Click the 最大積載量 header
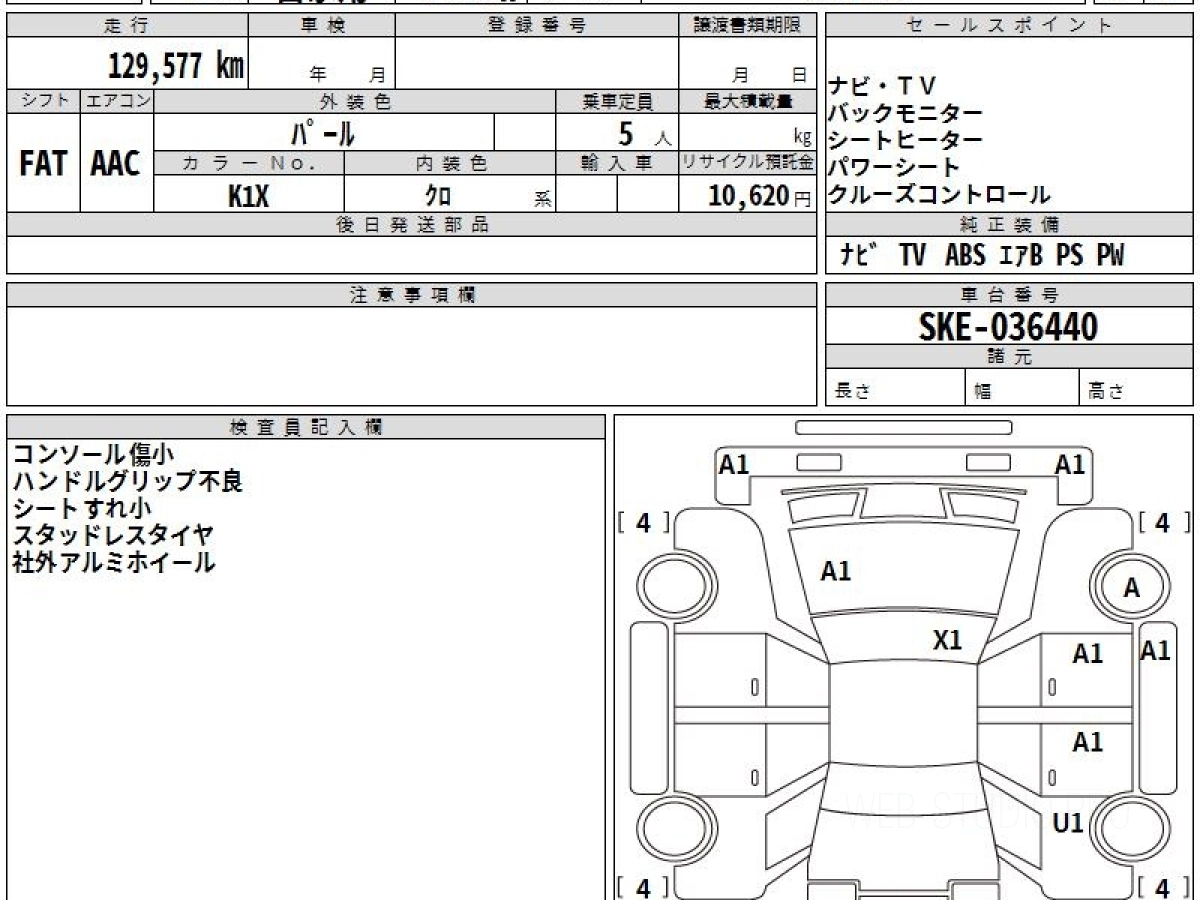Screen dimensions: 1200x900 point(748,101)
